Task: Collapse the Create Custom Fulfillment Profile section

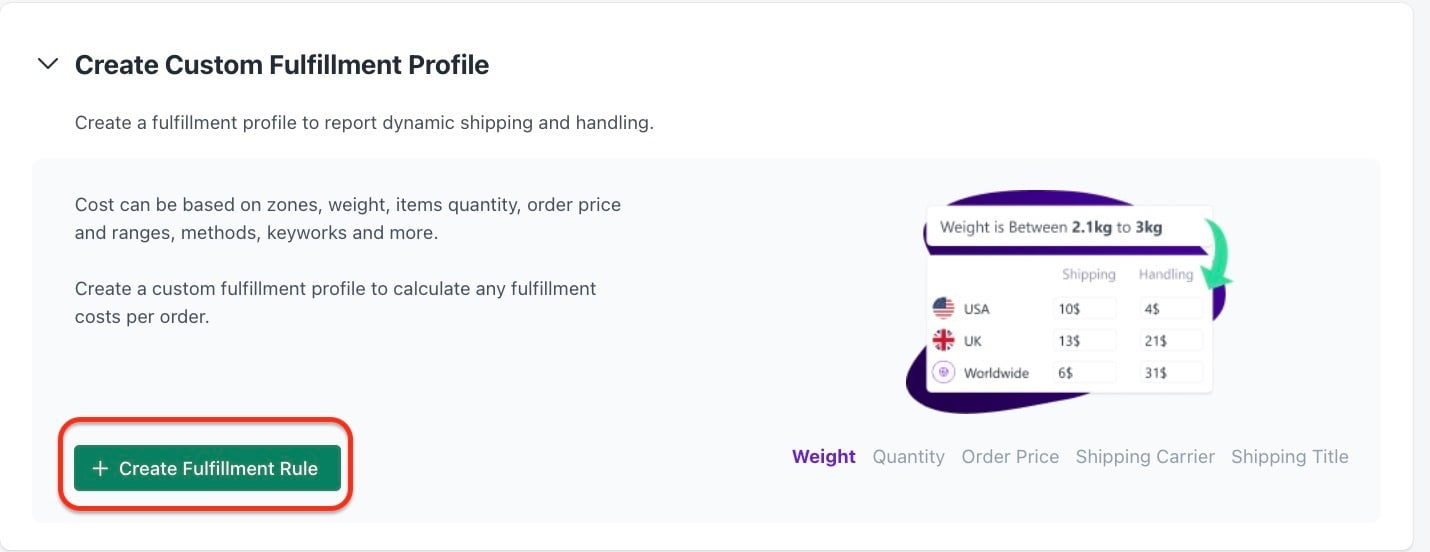Action: [x=47, y=65]
